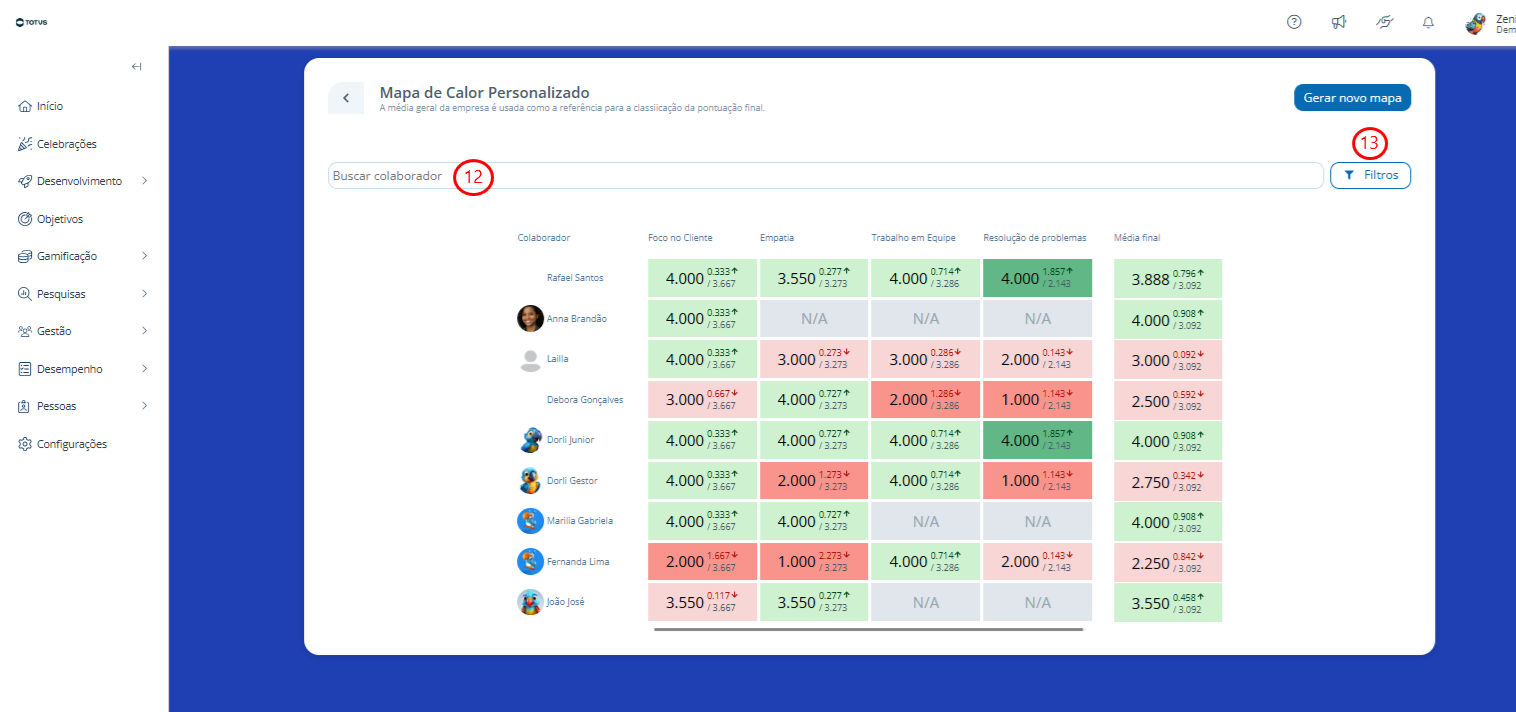The width and height of the screenshot is (1516, 712).
Task: Click Marilia Gabriela's avatar
Action: (x=530, y=521)
